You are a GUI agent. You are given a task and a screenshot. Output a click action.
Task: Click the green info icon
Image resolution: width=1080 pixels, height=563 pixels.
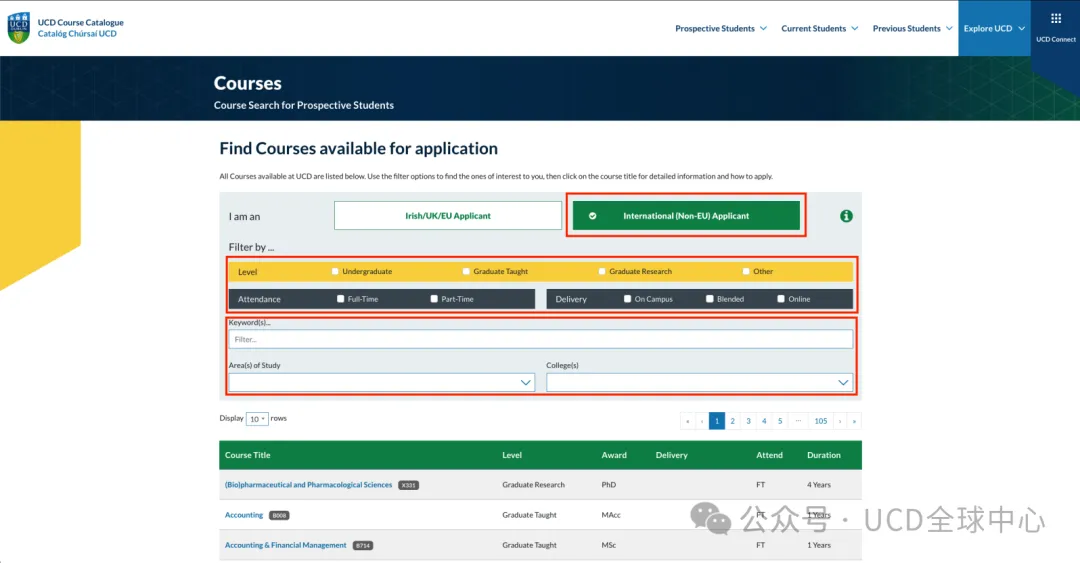point(846,216)
